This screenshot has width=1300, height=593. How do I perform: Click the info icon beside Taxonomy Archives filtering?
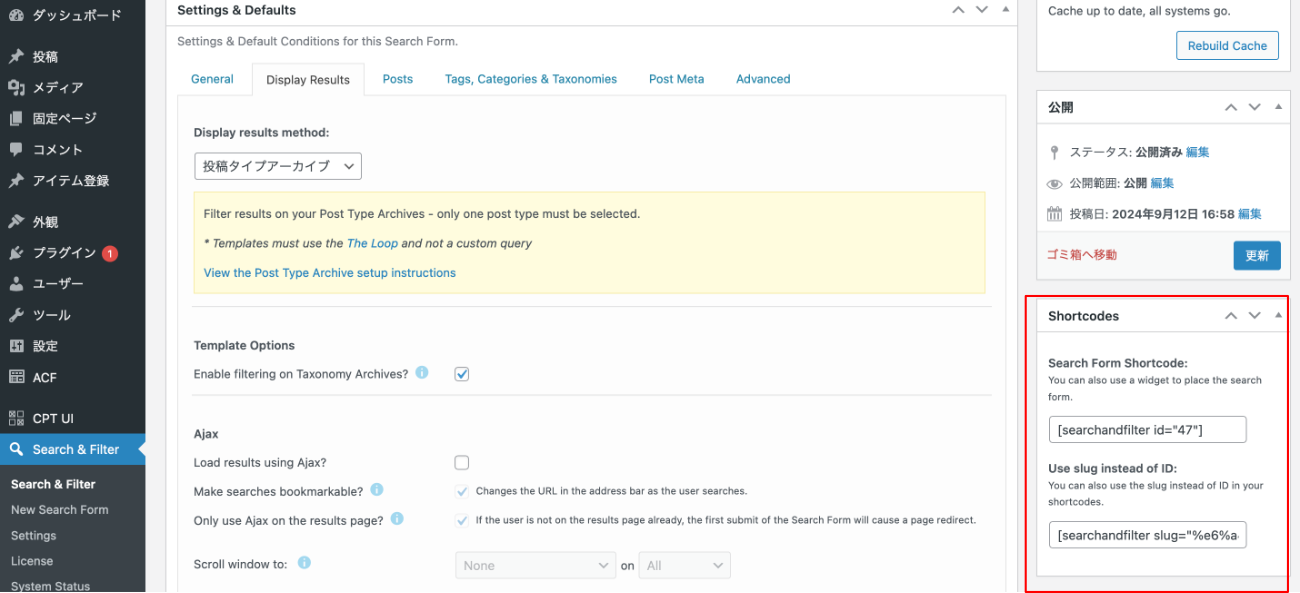422,373
